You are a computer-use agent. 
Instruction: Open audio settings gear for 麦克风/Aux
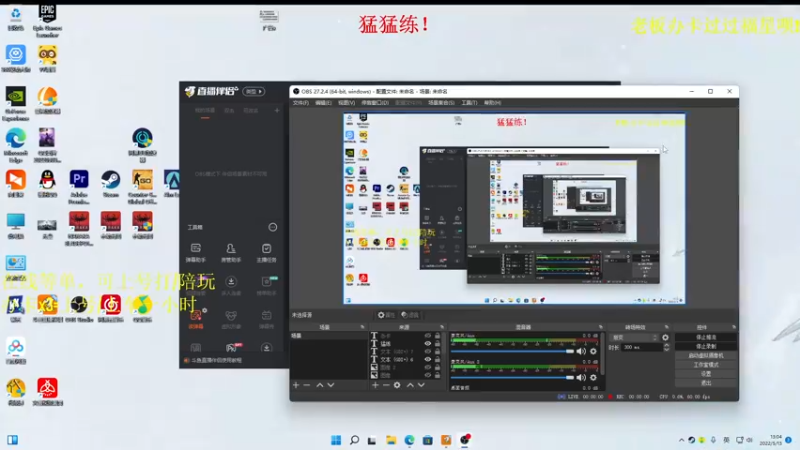(593, 351)
